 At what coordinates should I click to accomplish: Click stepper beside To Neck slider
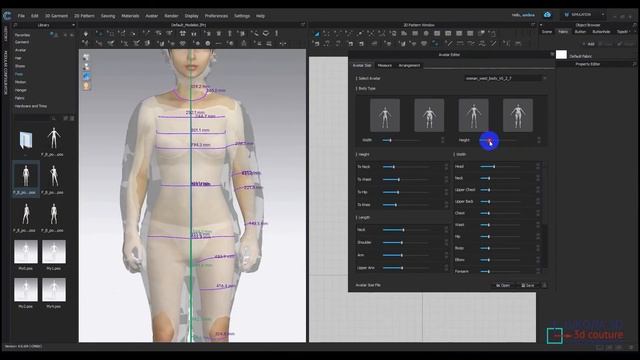click(446, 167)
